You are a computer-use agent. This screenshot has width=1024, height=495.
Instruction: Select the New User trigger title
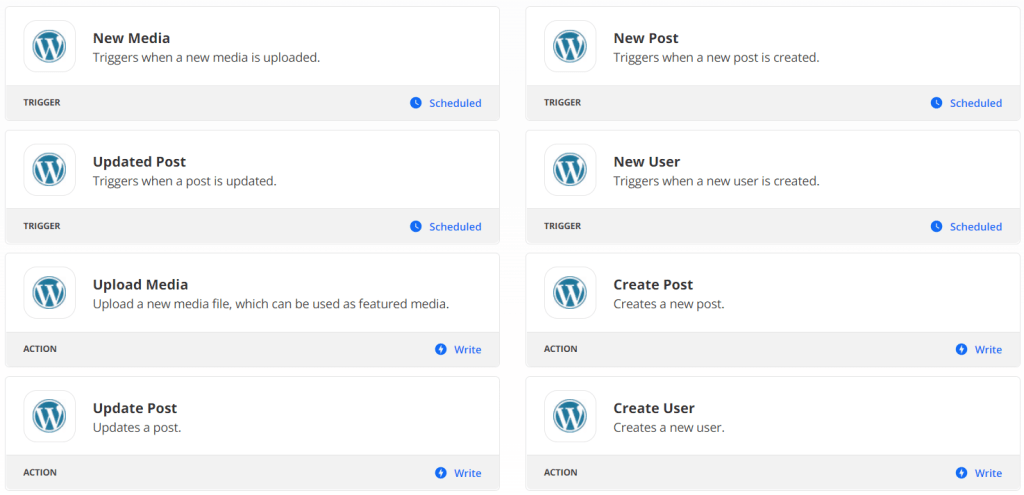647,161
